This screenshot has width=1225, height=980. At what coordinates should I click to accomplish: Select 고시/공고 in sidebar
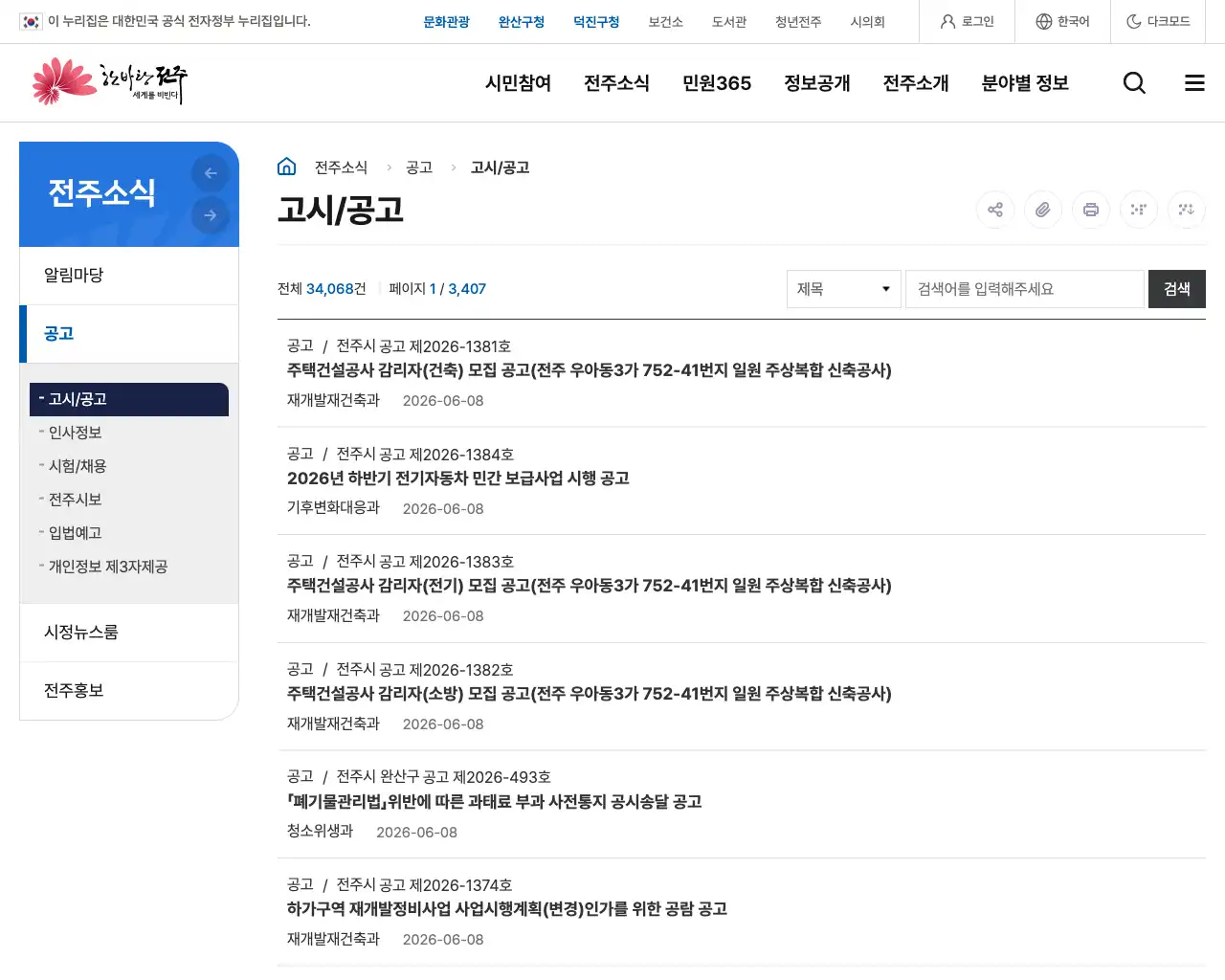point(129,399)
